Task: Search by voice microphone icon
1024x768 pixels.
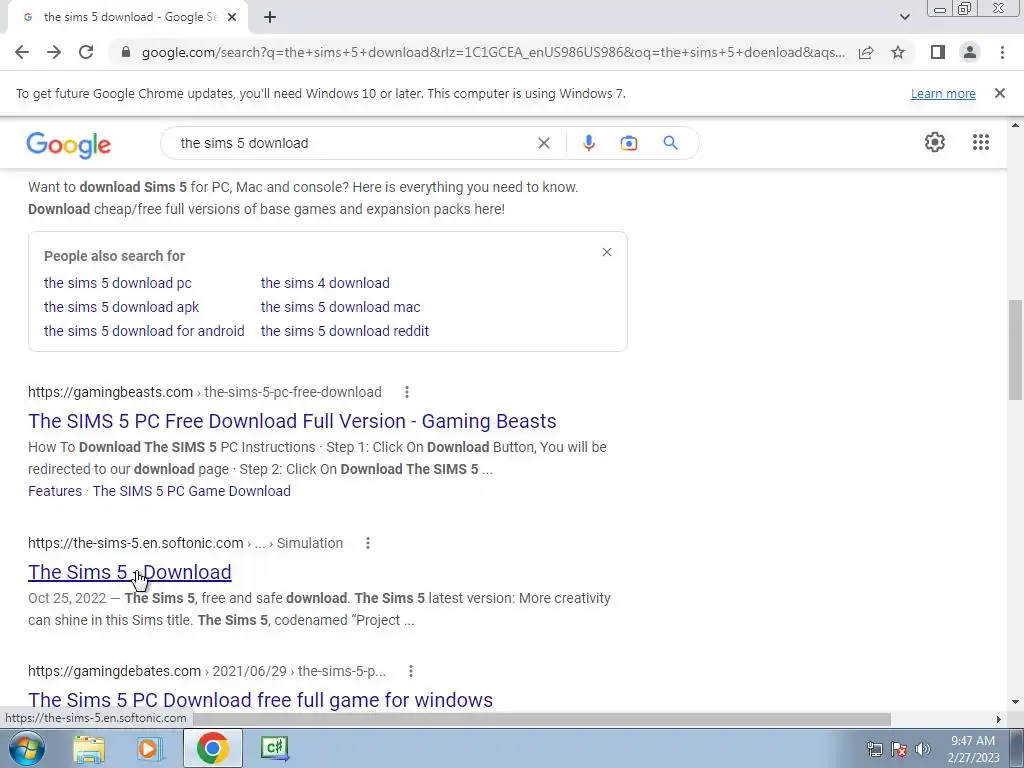Action: click(x=588, y=143)
